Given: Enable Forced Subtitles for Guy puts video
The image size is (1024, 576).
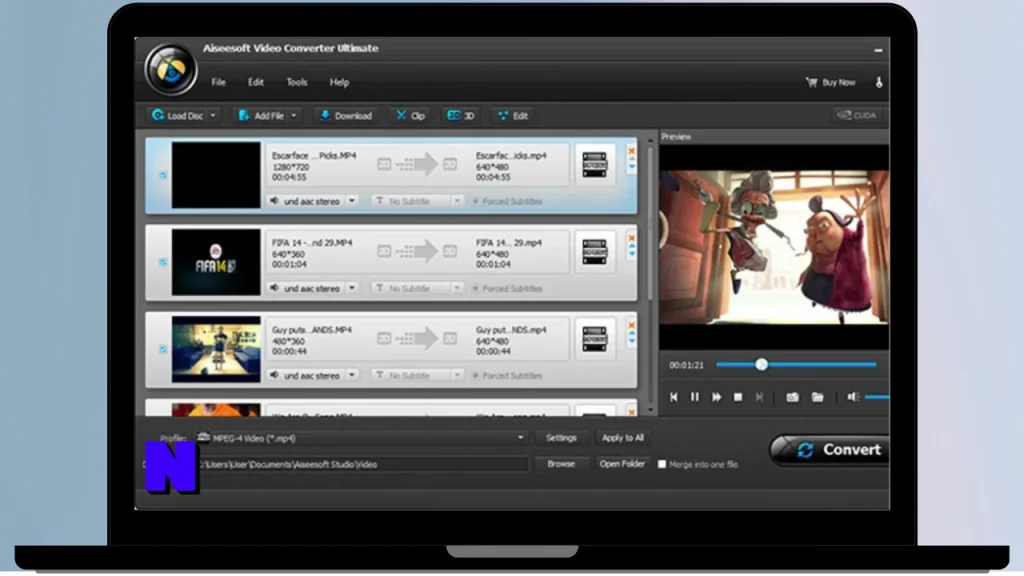Looking at the screenshot, I should tap(475, 376).
